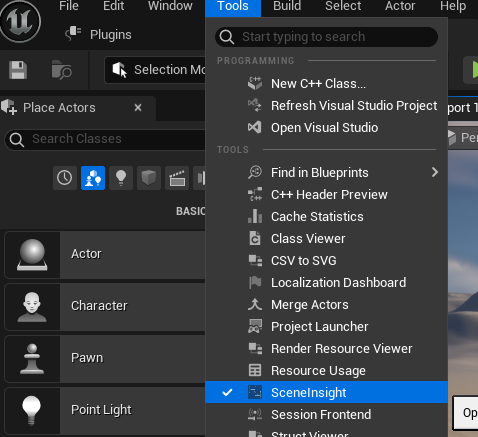
Task: Open the Build menu
Action: (x=287, y=6)
